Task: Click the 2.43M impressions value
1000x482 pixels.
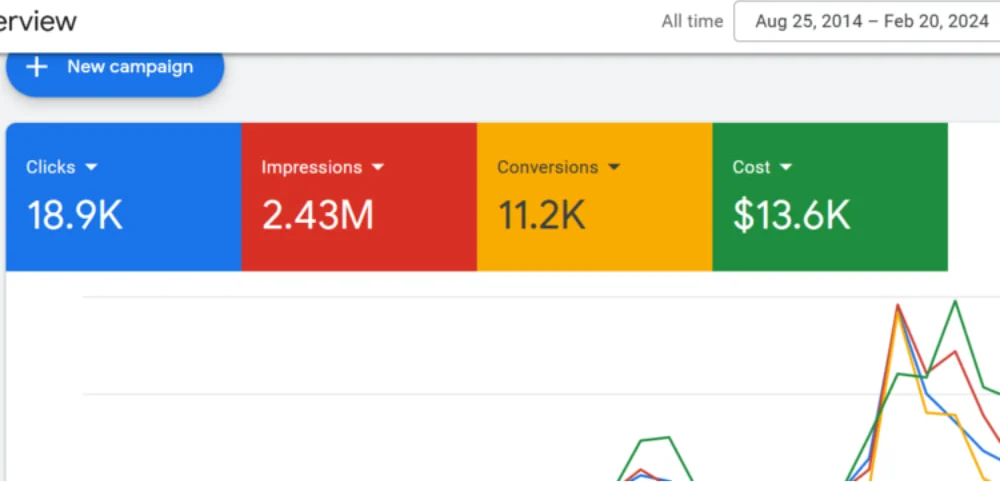Action: [x=318, y=215]
